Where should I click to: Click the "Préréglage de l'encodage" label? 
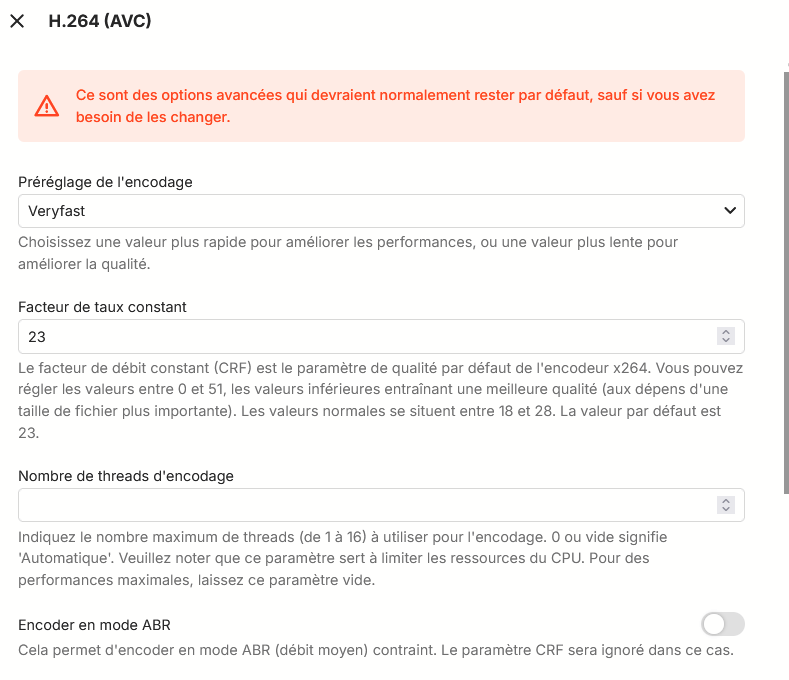(x=106, y=182)
